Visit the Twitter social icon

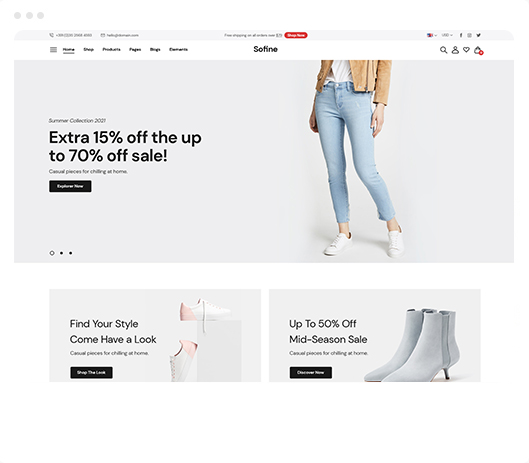click(478, 35)
